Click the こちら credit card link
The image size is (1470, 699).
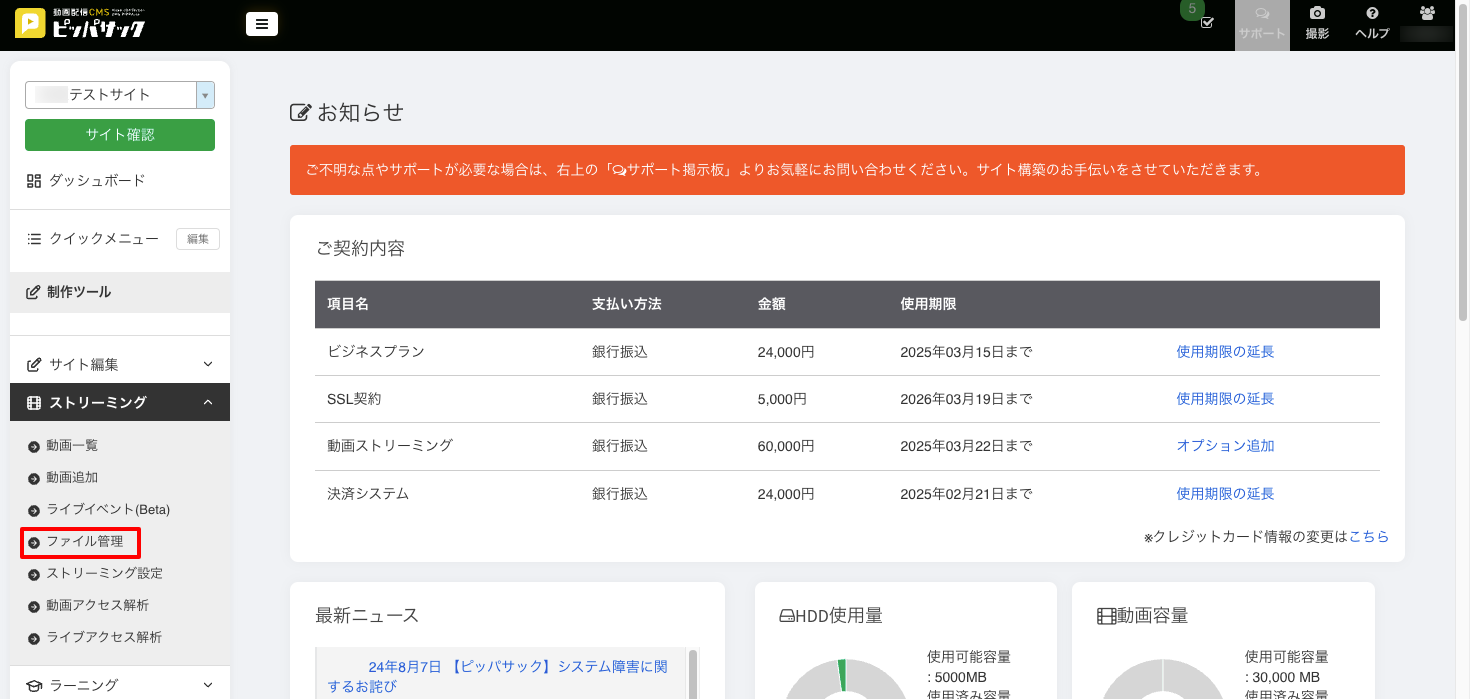[1369, 537]
